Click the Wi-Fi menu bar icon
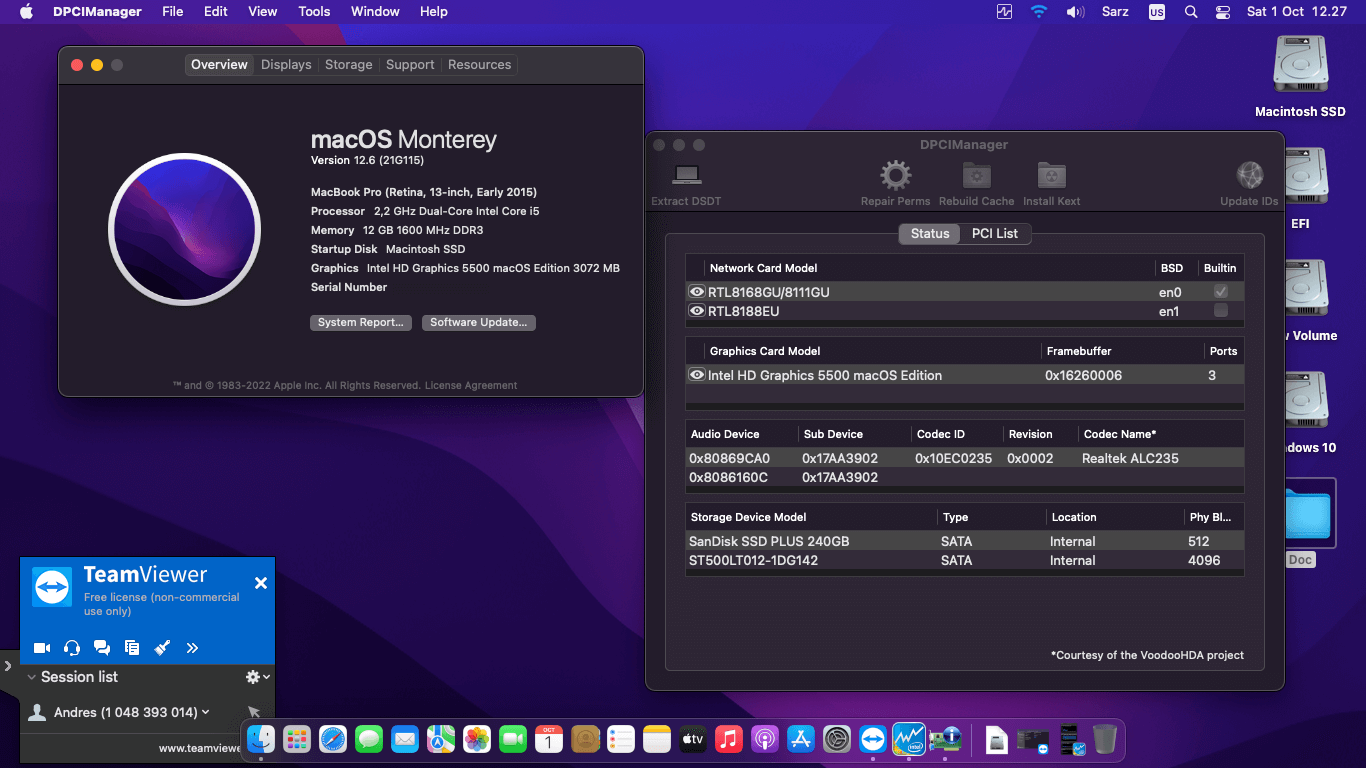The image size is (1366, 768). [x=1039, y=11]
